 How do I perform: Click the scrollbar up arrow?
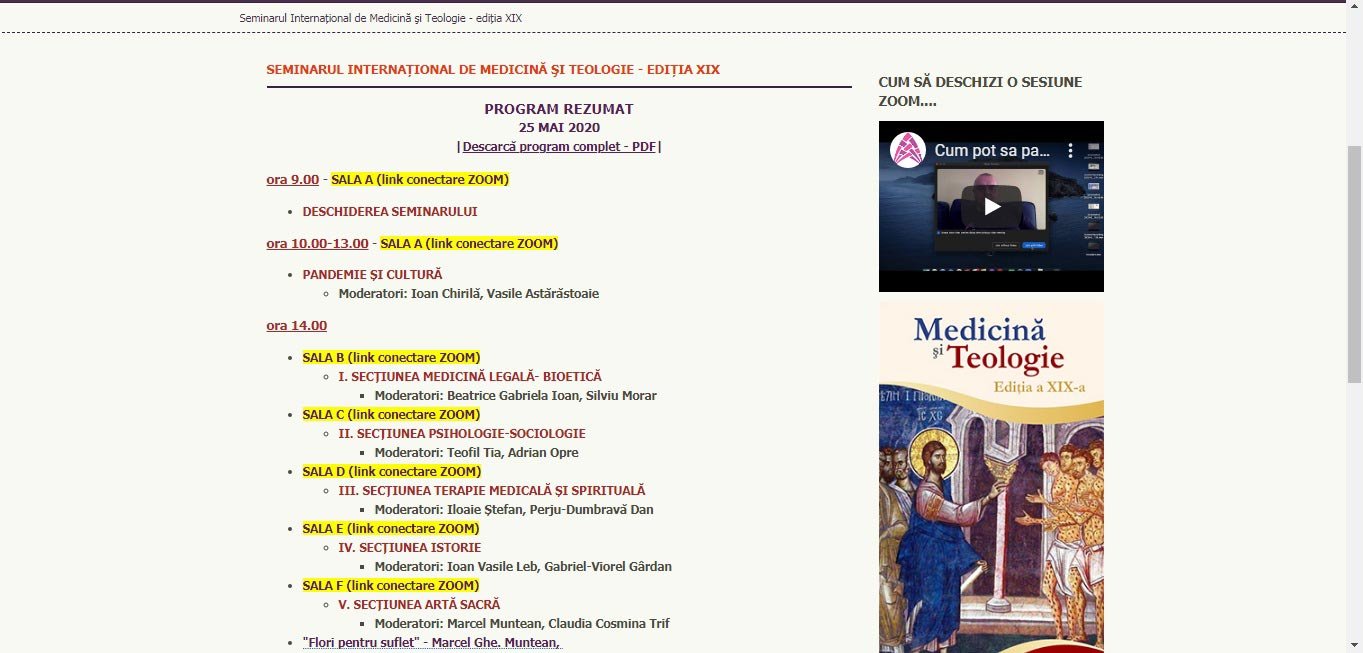[1356, 8]
